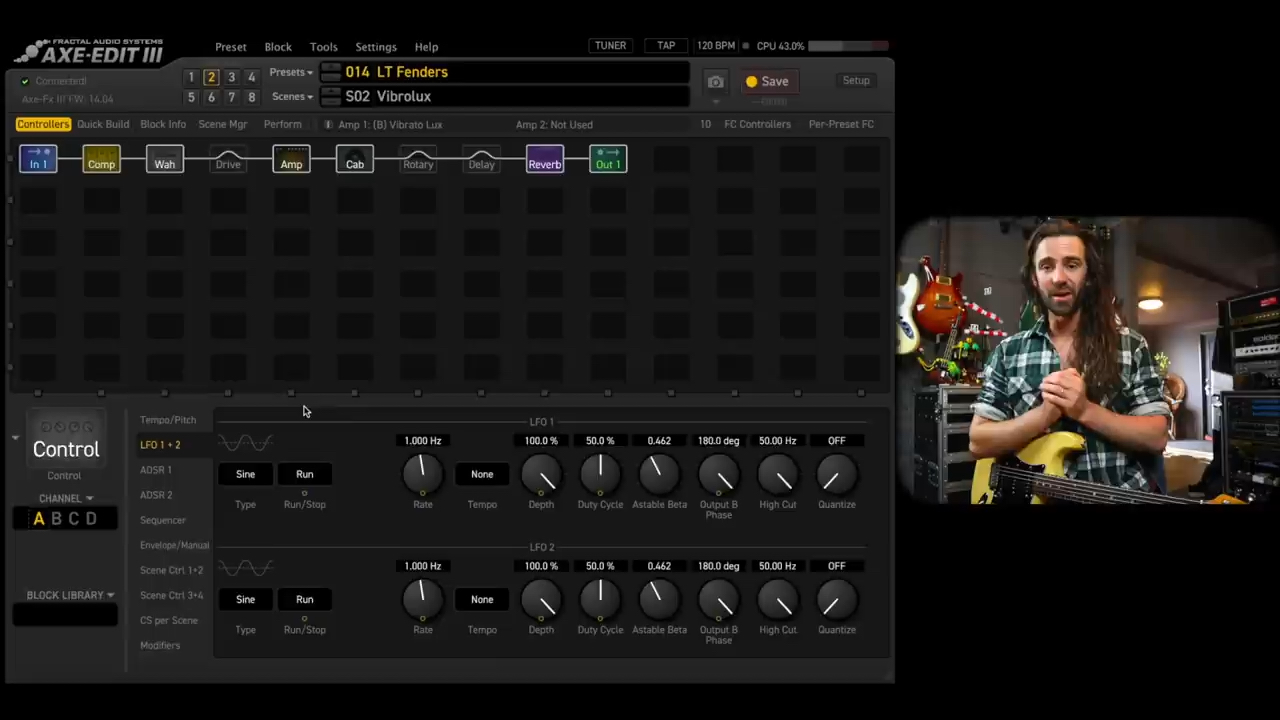Screen dimensions: 1280x720
Task: Select the In 1 input block
Action: point(38,159)
